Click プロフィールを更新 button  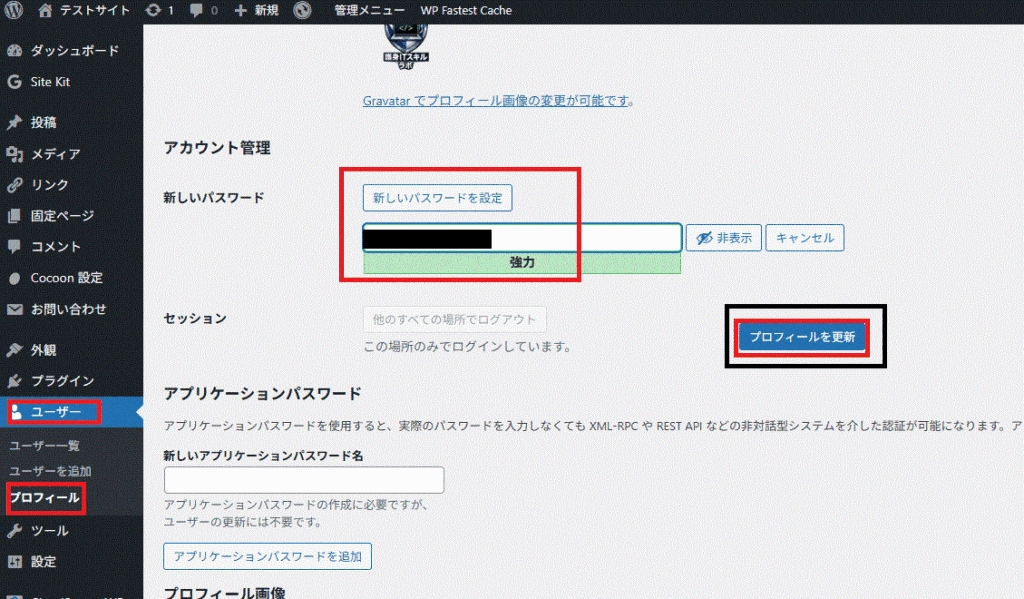802,337
